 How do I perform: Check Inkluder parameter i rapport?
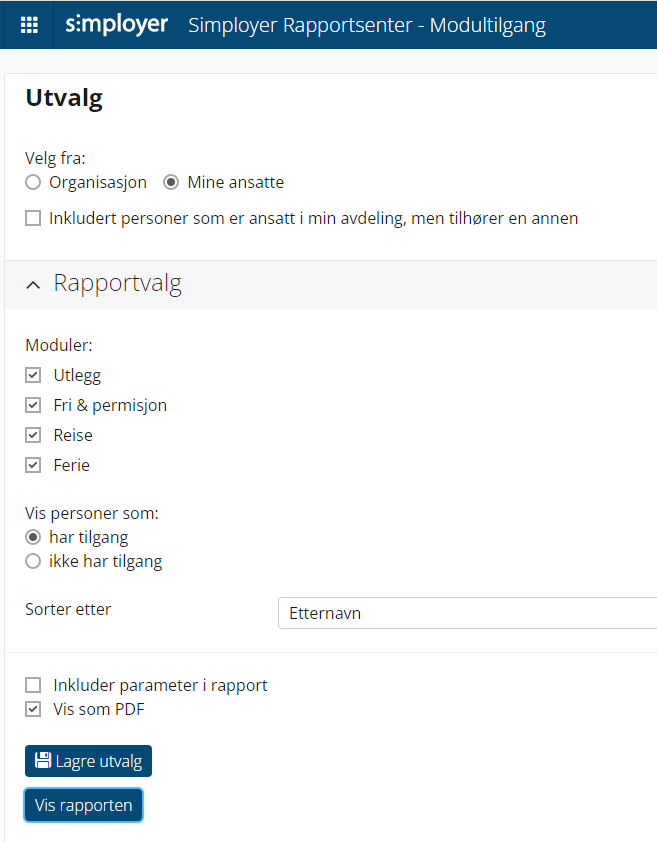click(33, 686)
